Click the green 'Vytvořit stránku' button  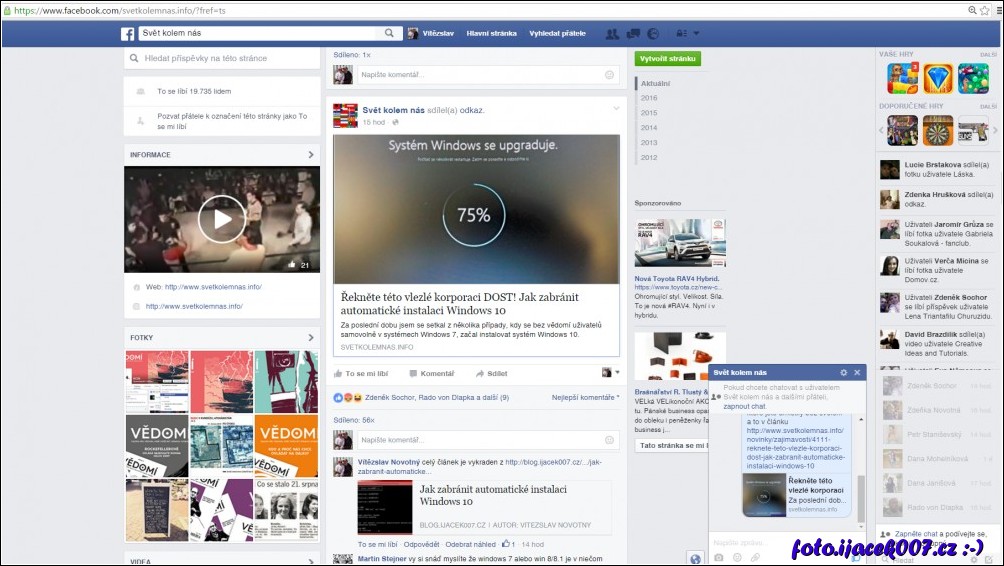pos(668,58)
